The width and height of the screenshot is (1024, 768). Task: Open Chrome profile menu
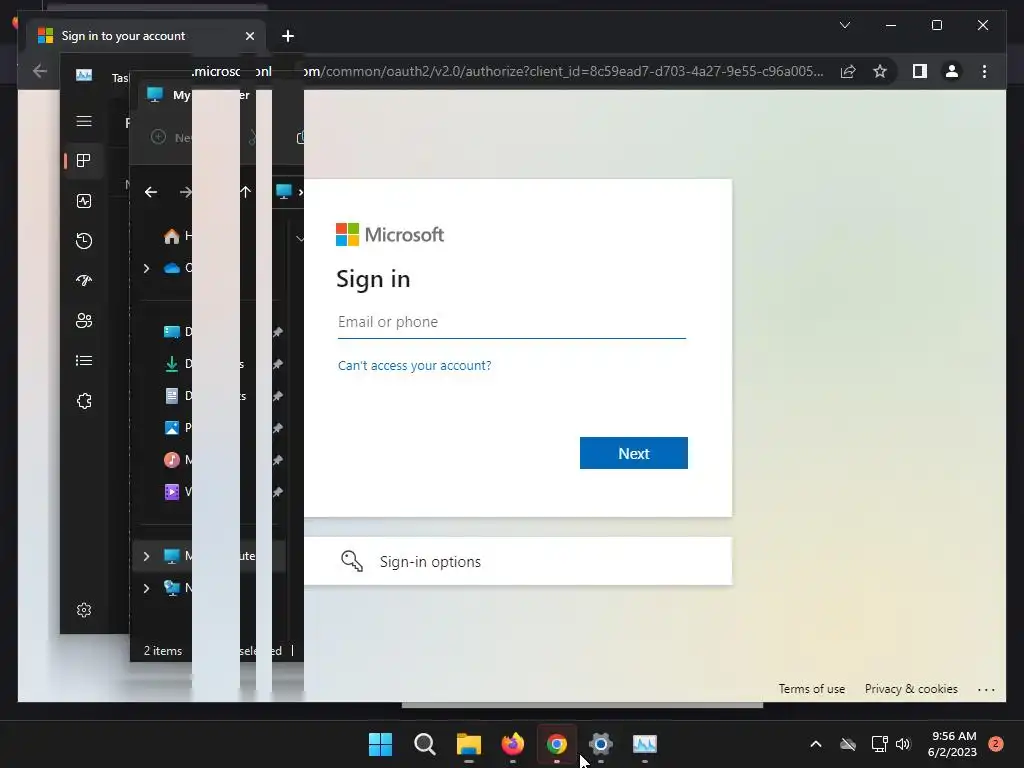[952, 71]
